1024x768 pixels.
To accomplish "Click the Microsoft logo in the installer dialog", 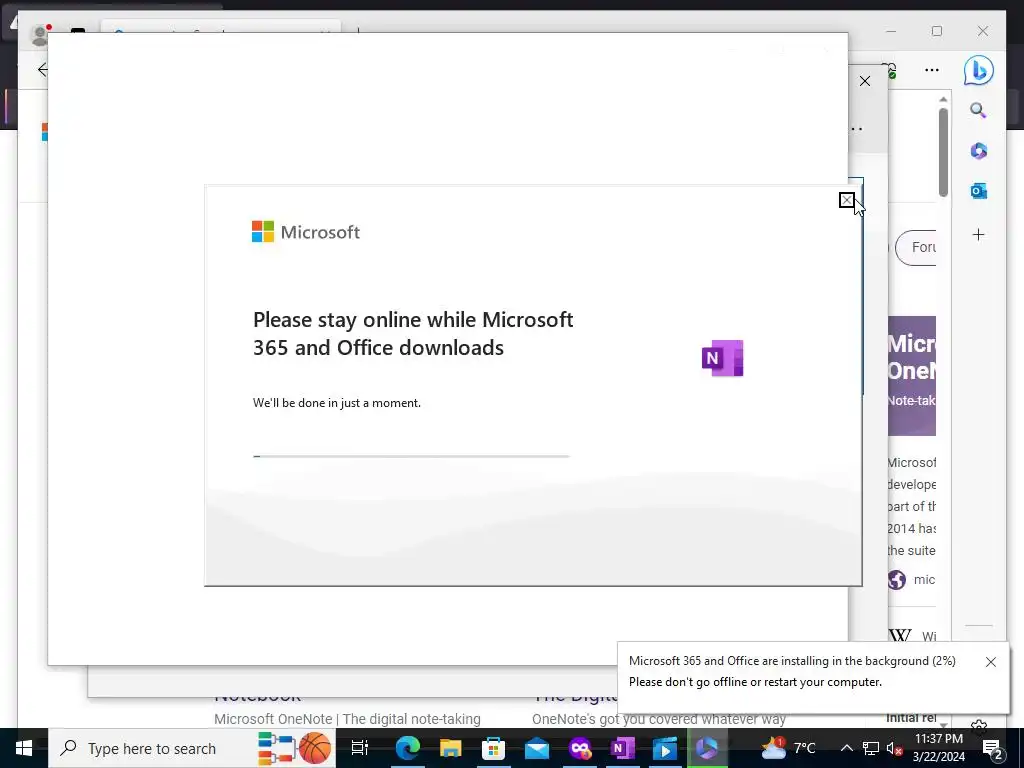I will click(x=306, y=232).
